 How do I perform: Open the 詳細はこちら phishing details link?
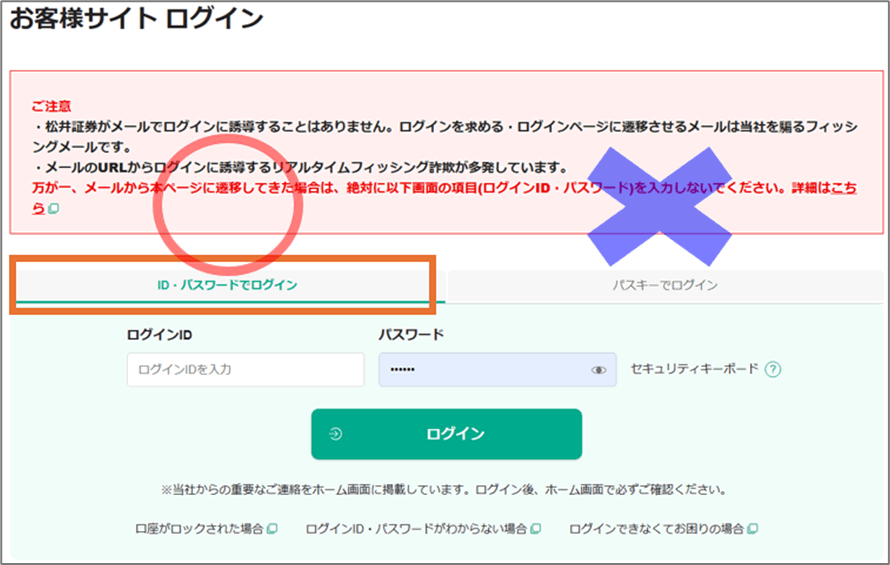[842, 188]
